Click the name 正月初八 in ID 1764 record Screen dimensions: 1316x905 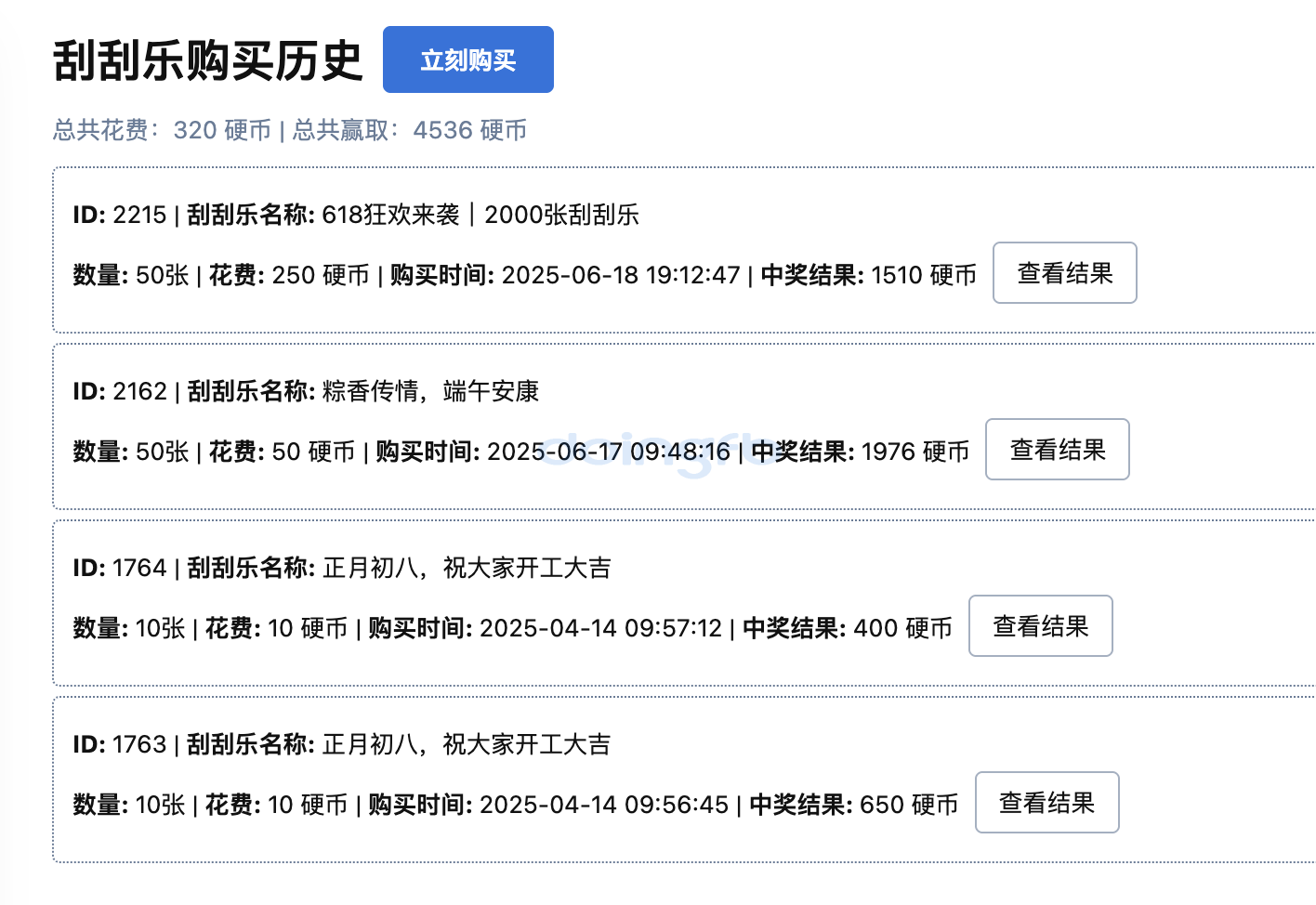point(370,568)
